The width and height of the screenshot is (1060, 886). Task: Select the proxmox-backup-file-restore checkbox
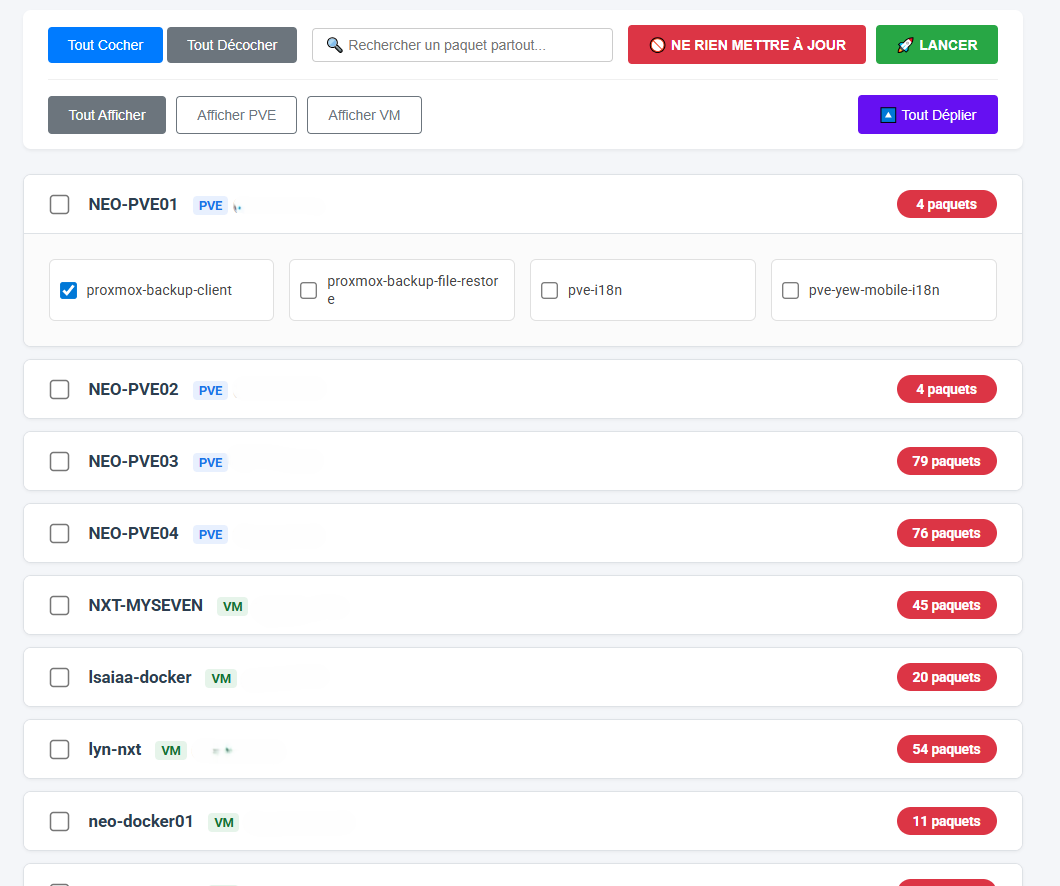coord(309,291)
